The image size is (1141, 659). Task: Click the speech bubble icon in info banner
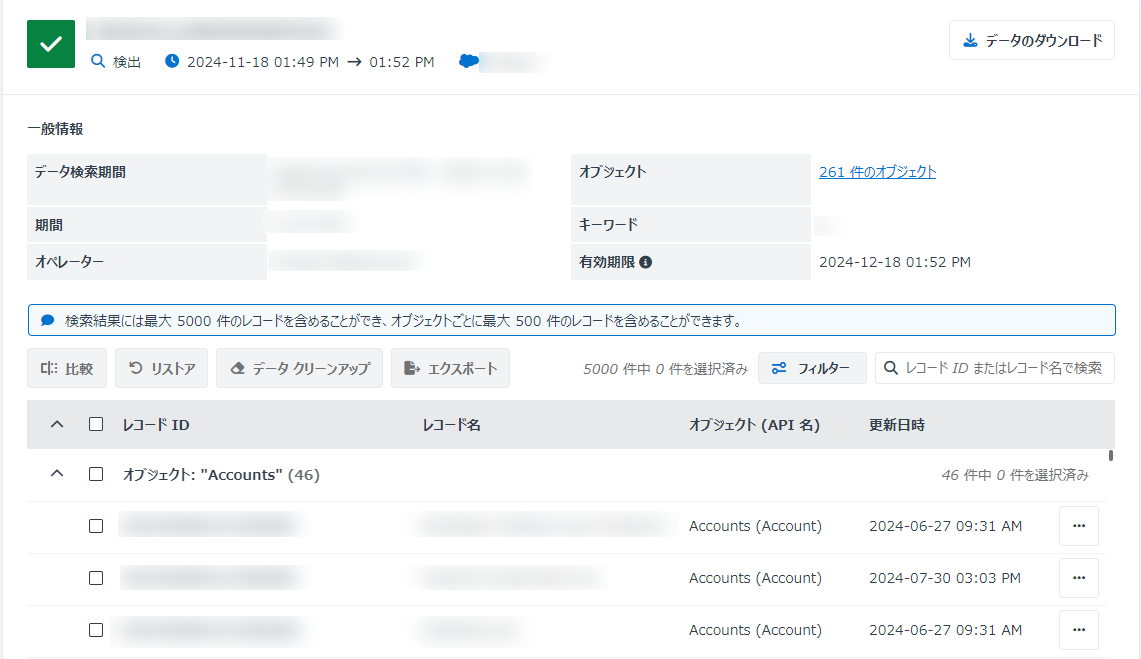[47, 321]
